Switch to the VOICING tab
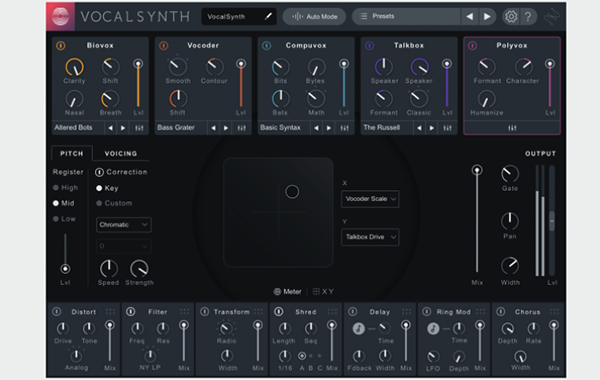This screenshot has height=380, width=600. [121, 153]
